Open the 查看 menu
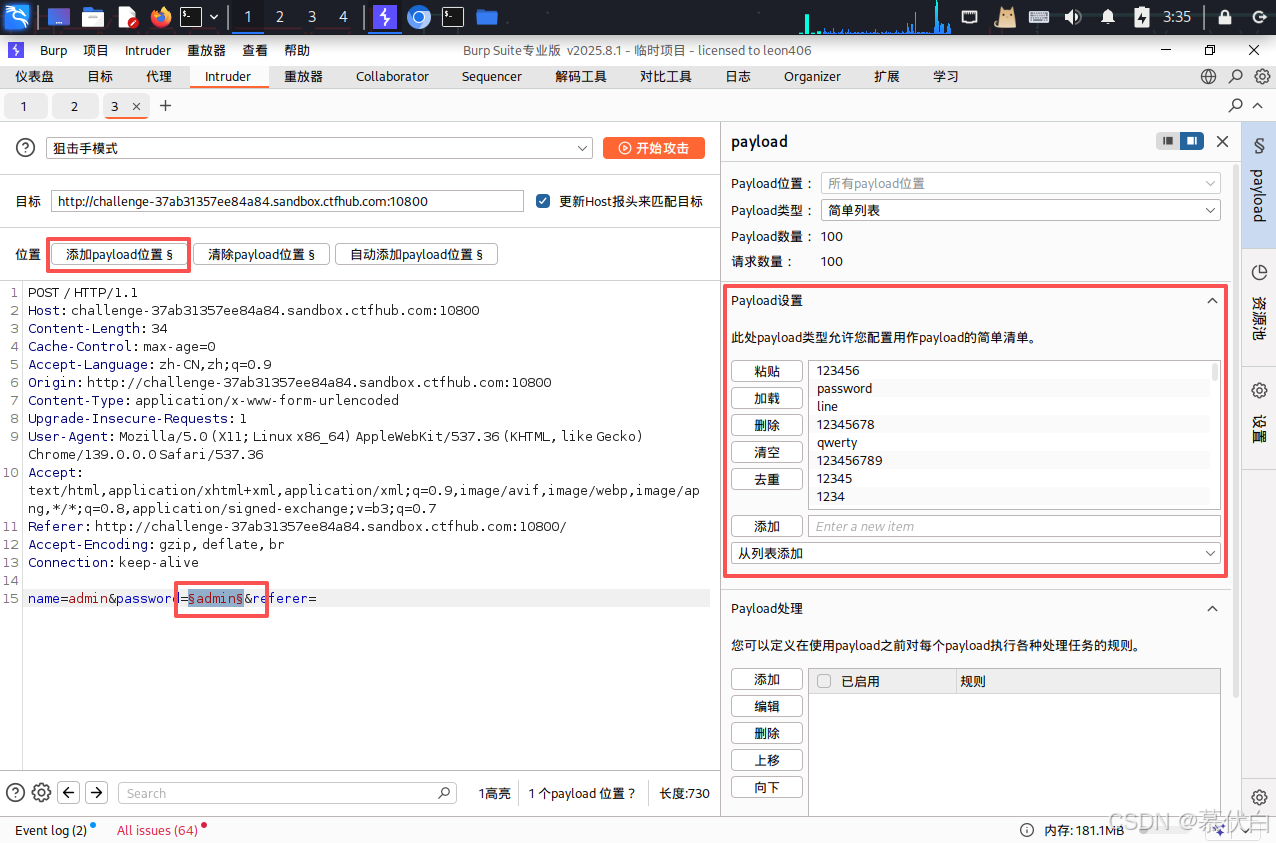 point(255,50)
